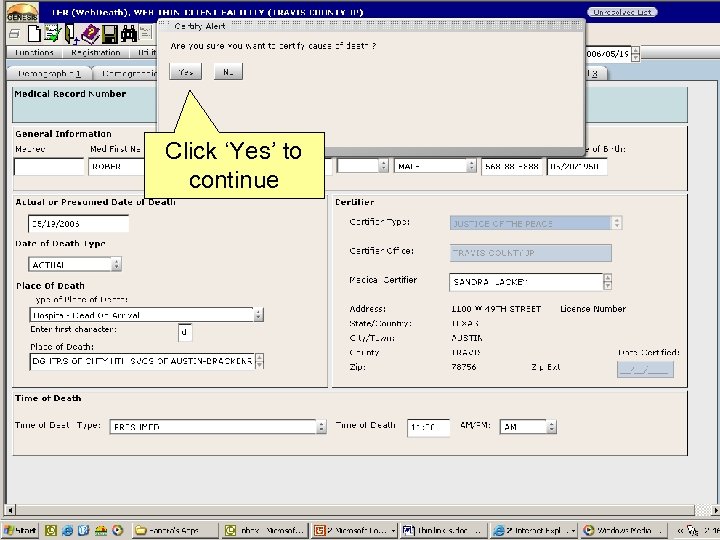
Task: Click the Medical Certifier spinner arrows
Action: pyautogui.click(x=608, y=282)
